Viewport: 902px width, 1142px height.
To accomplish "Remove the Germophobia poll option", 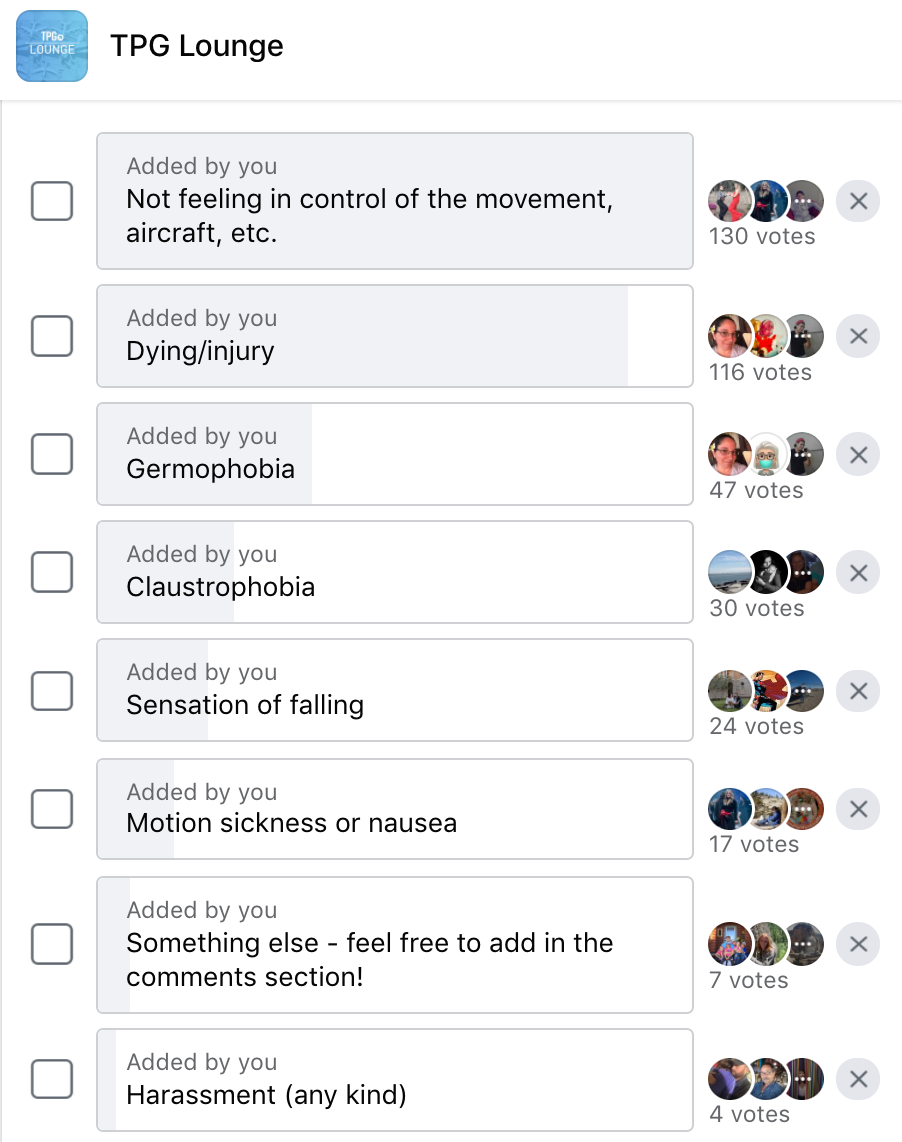I will point(857,455).
